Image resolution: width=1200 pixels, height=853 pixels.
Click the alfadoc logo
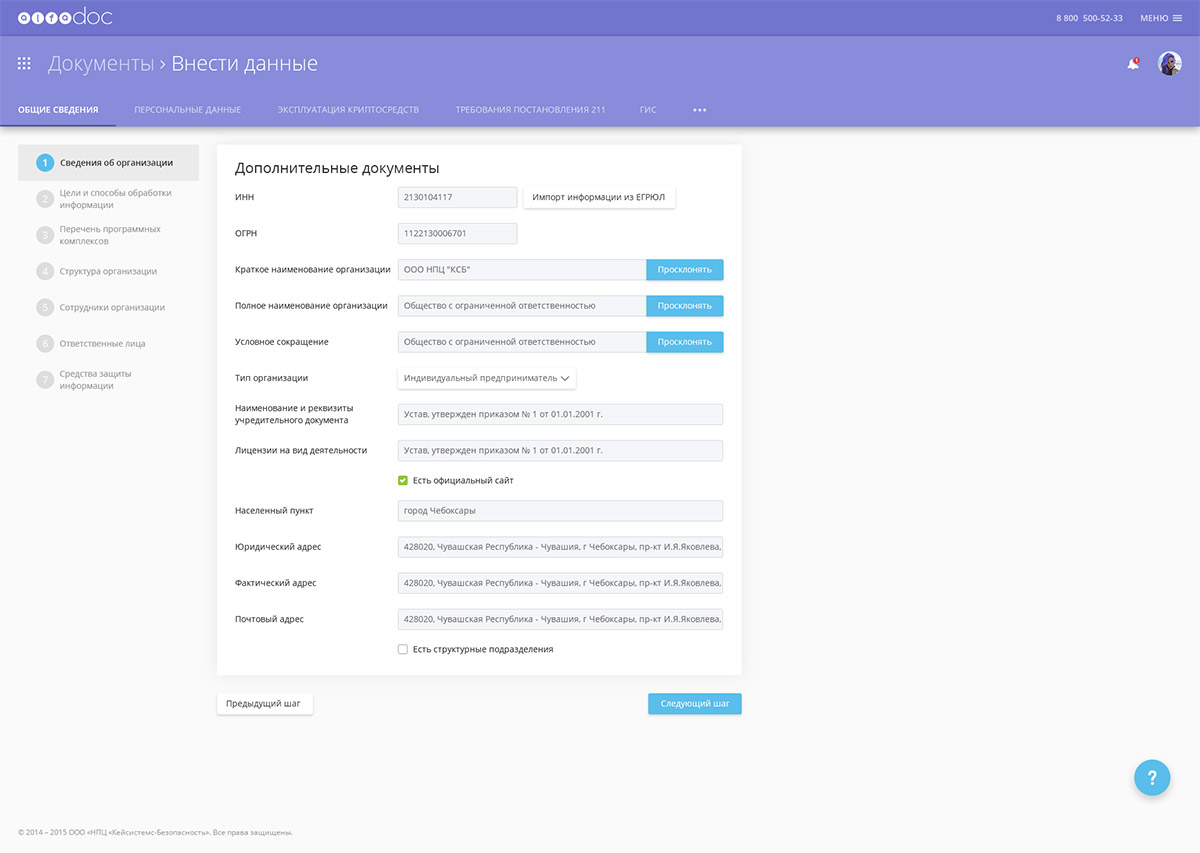[65, 17]
